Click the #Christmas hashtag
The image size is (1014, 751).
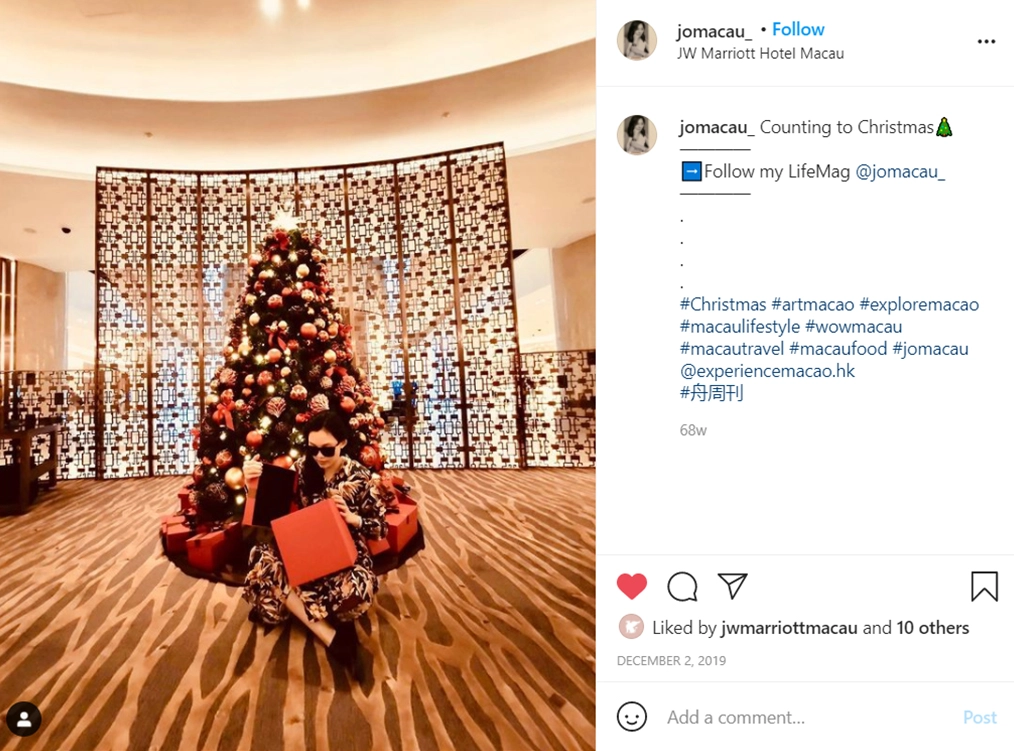click(723, 304)
